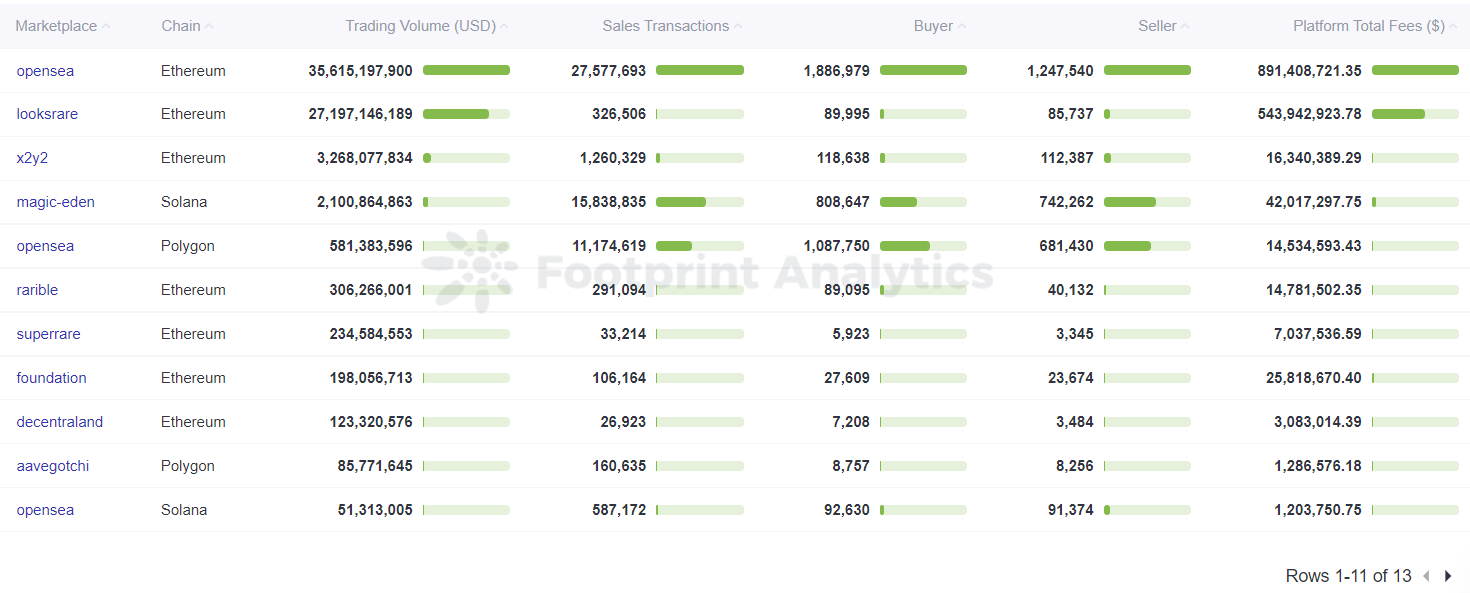Click trading volume value 234,584,553
Image resolution: width=1470 pixels, height=593 pixels.
pos(371,334)
